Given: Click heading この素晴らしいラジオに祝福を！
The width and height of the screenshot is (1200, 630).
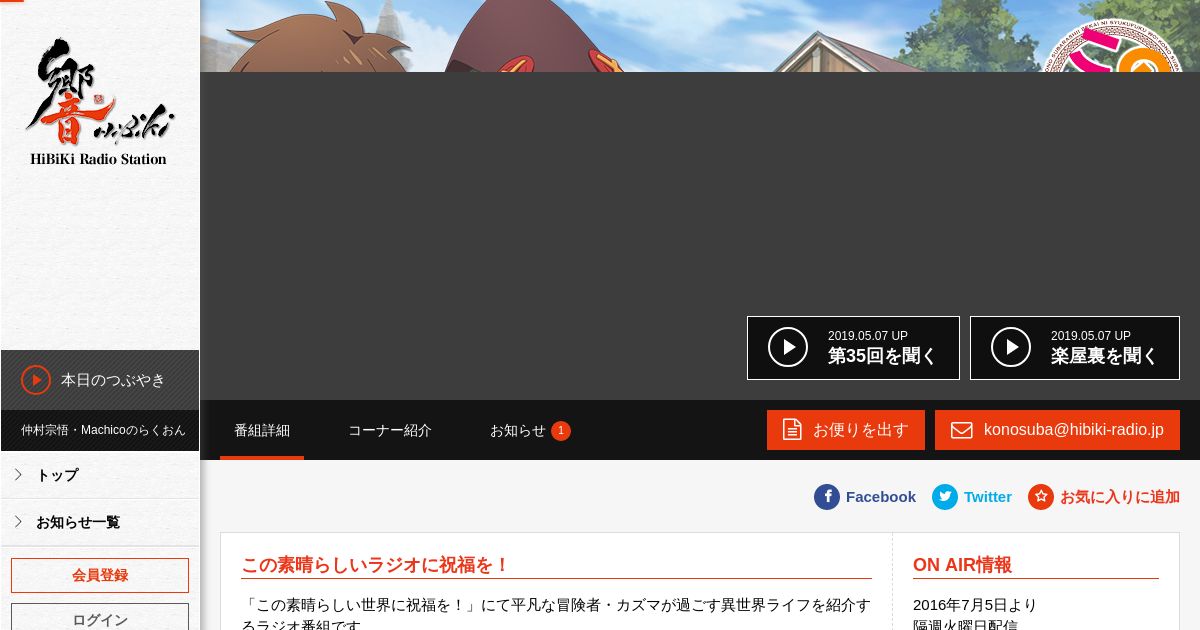Looking at the screenshot, I should [x=375, y=565].
